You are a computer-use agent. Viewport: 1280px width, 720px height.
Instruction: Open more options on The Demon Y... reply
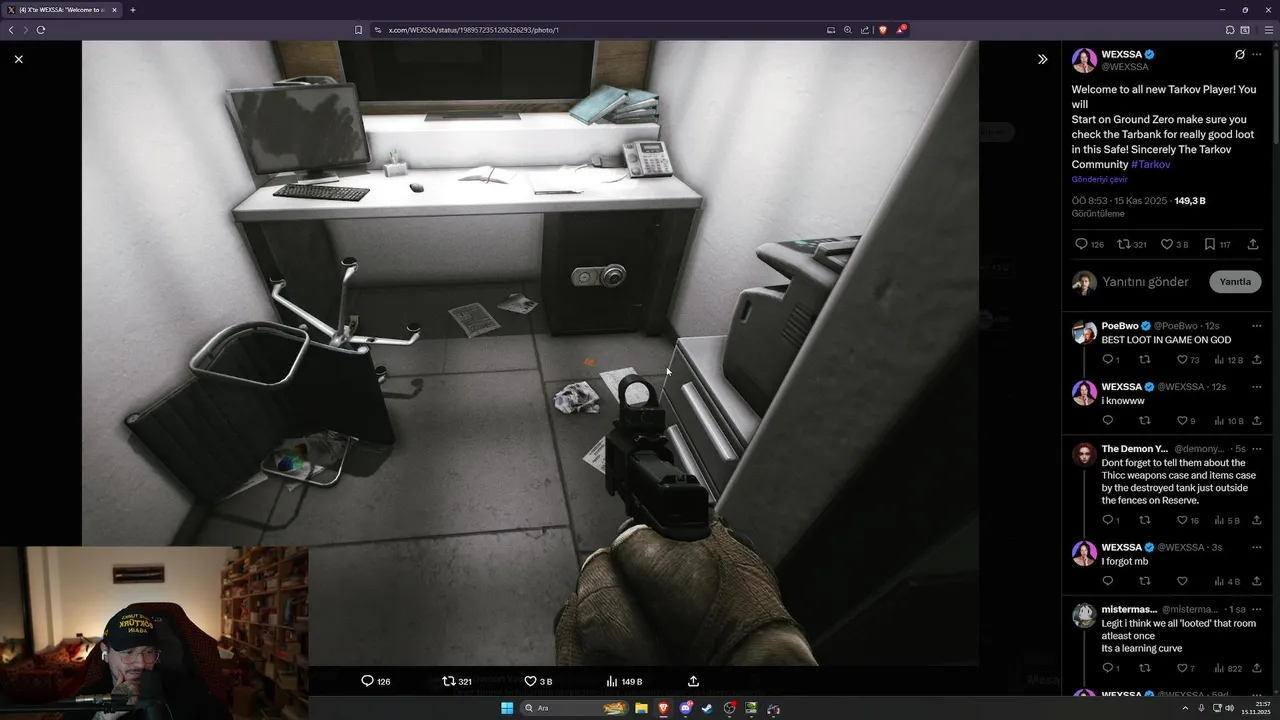point(1257,449)
